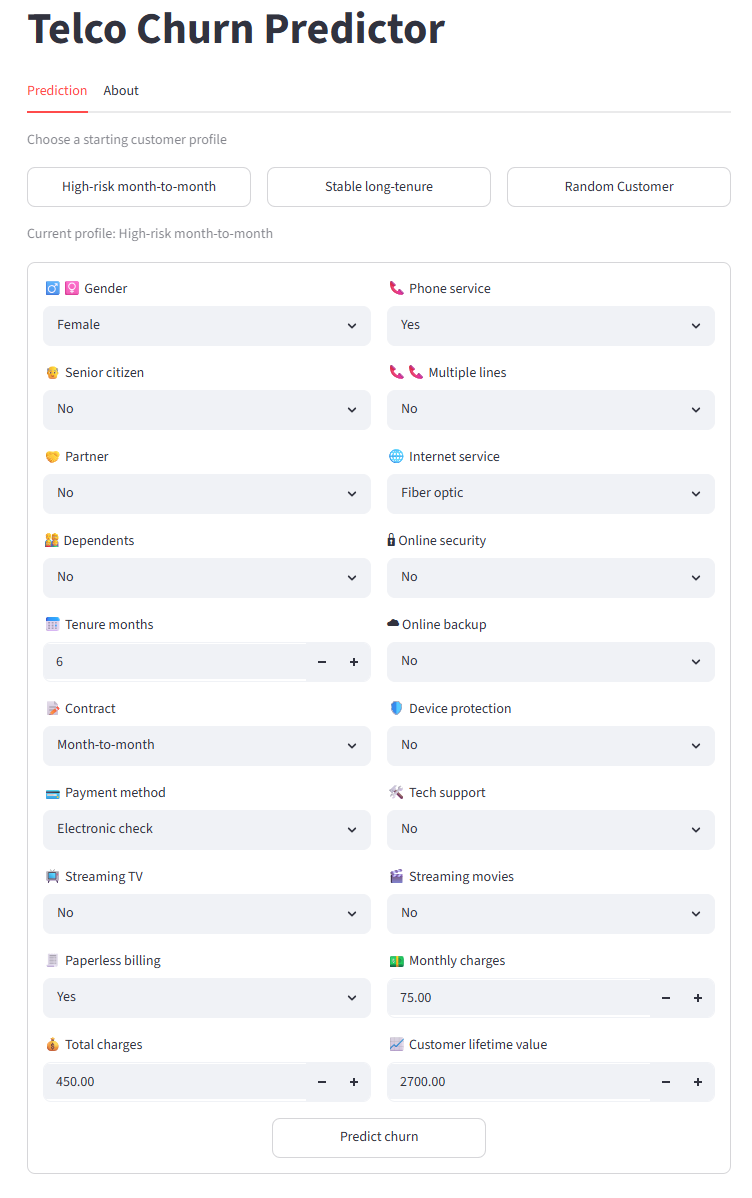Click plus icon on Monthly charges
This screenshot has height=1198, width=752.
698,998
